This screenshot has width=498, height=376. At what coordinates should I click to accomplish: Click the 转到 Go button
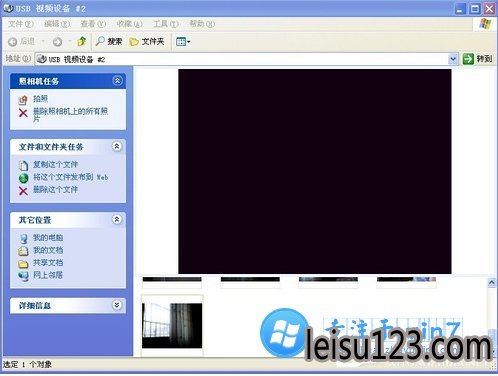coord(477,59)
